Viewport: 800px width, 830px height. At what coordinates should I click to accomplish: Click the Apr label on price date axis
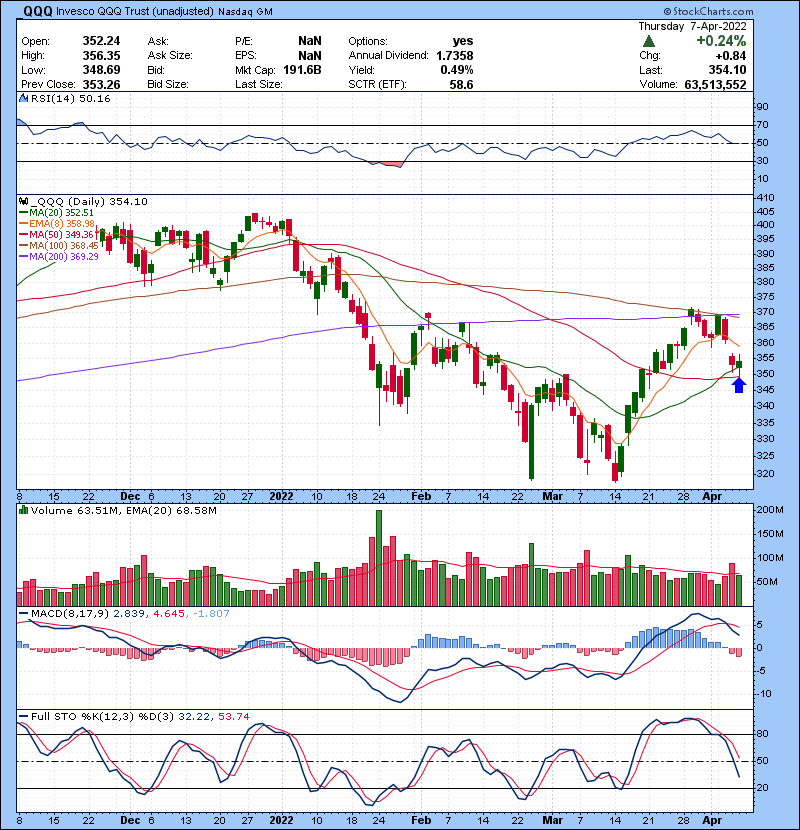(x=712, y=496)
